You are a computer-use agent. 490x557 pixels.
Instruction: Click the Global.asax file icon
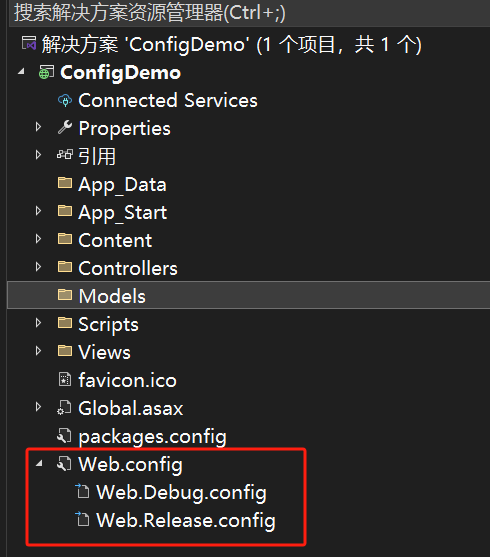[64, 407]
